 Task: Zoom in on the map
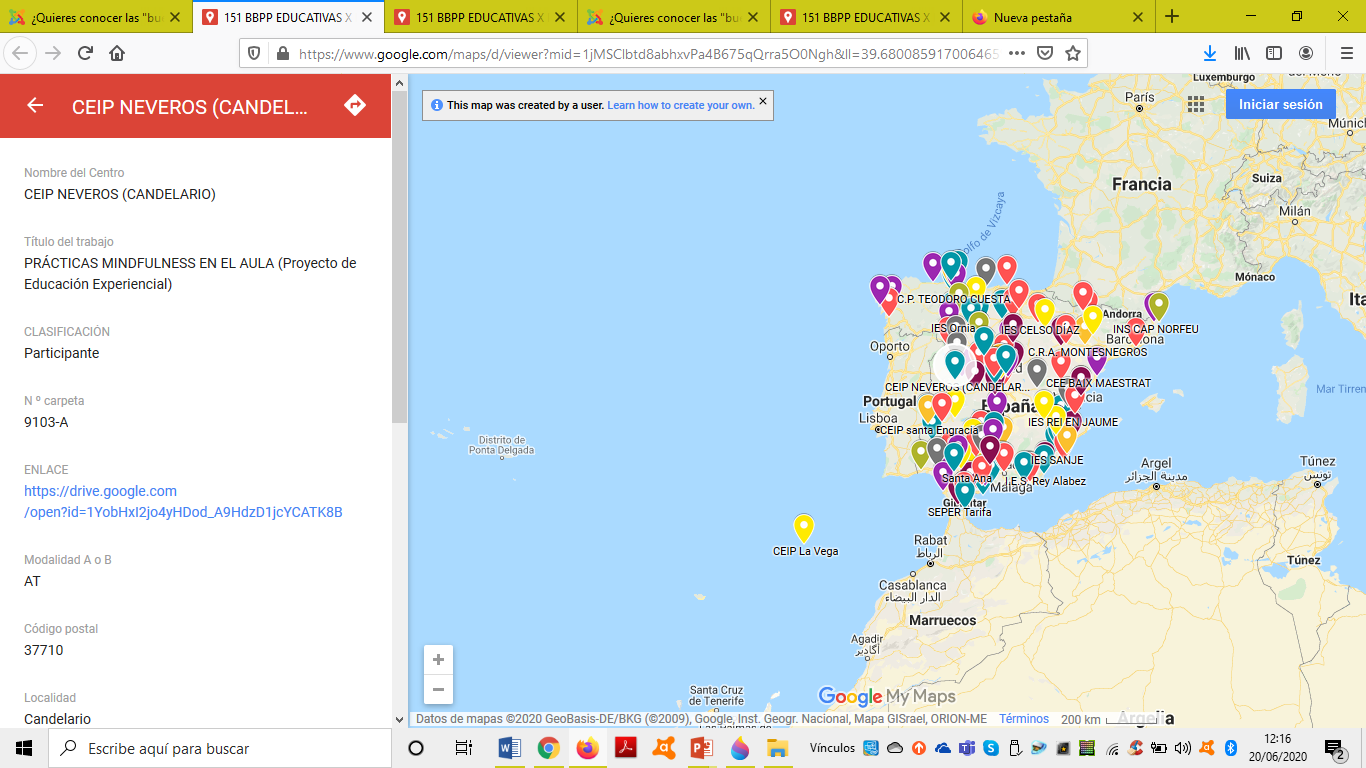(438, 660)
